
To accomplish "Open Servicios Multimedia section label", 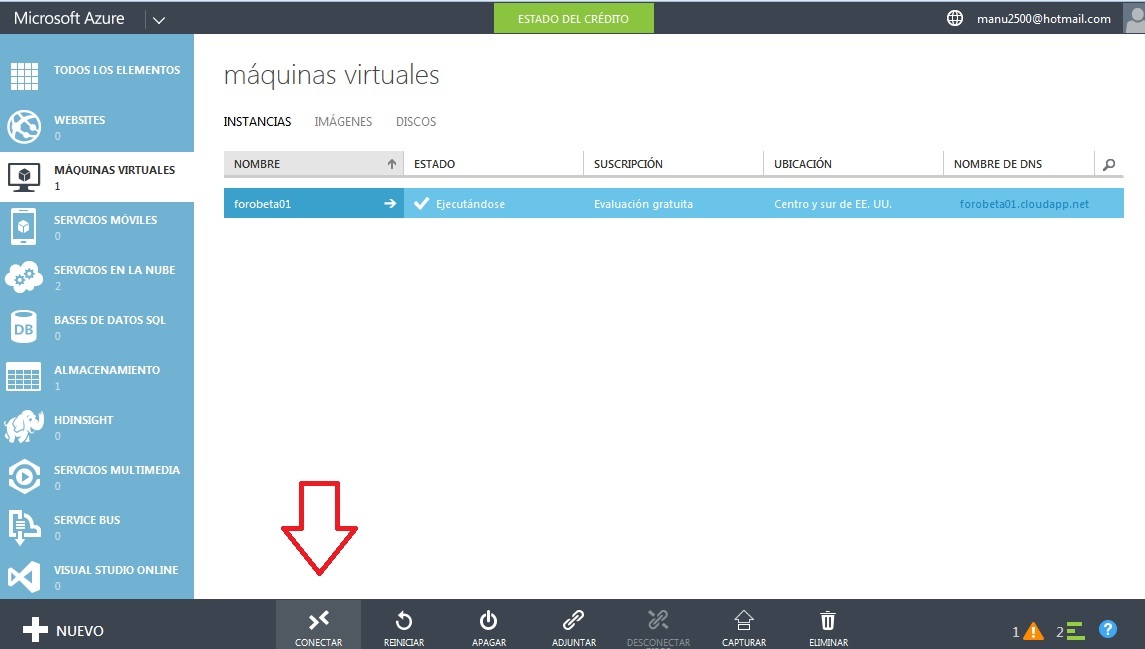I will coord(117,470).
